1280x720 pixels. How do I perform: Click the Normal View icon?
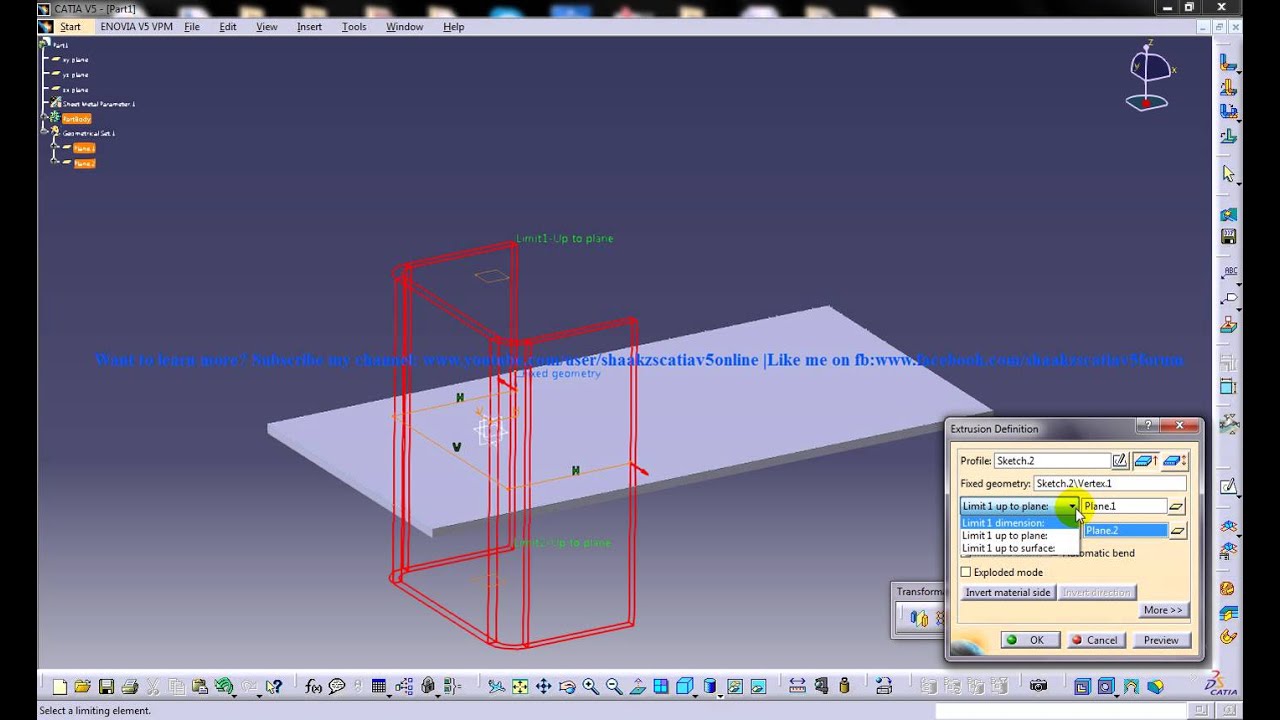(637, 686)
